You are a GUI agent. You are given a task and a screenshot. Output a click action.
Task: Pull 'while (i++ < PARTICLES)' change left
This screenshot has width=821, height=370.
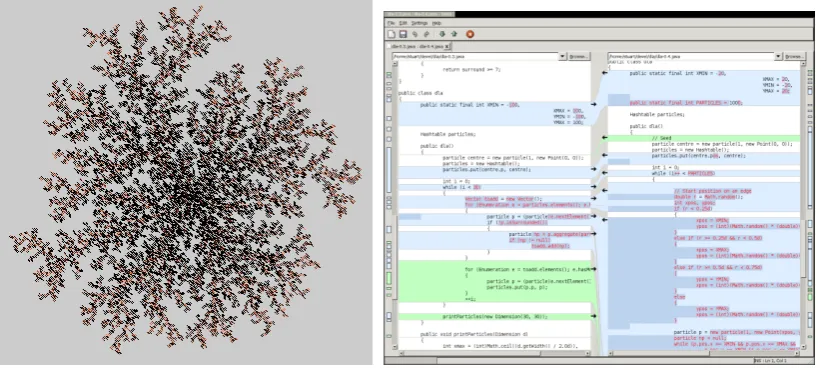(x=605, y=173)
